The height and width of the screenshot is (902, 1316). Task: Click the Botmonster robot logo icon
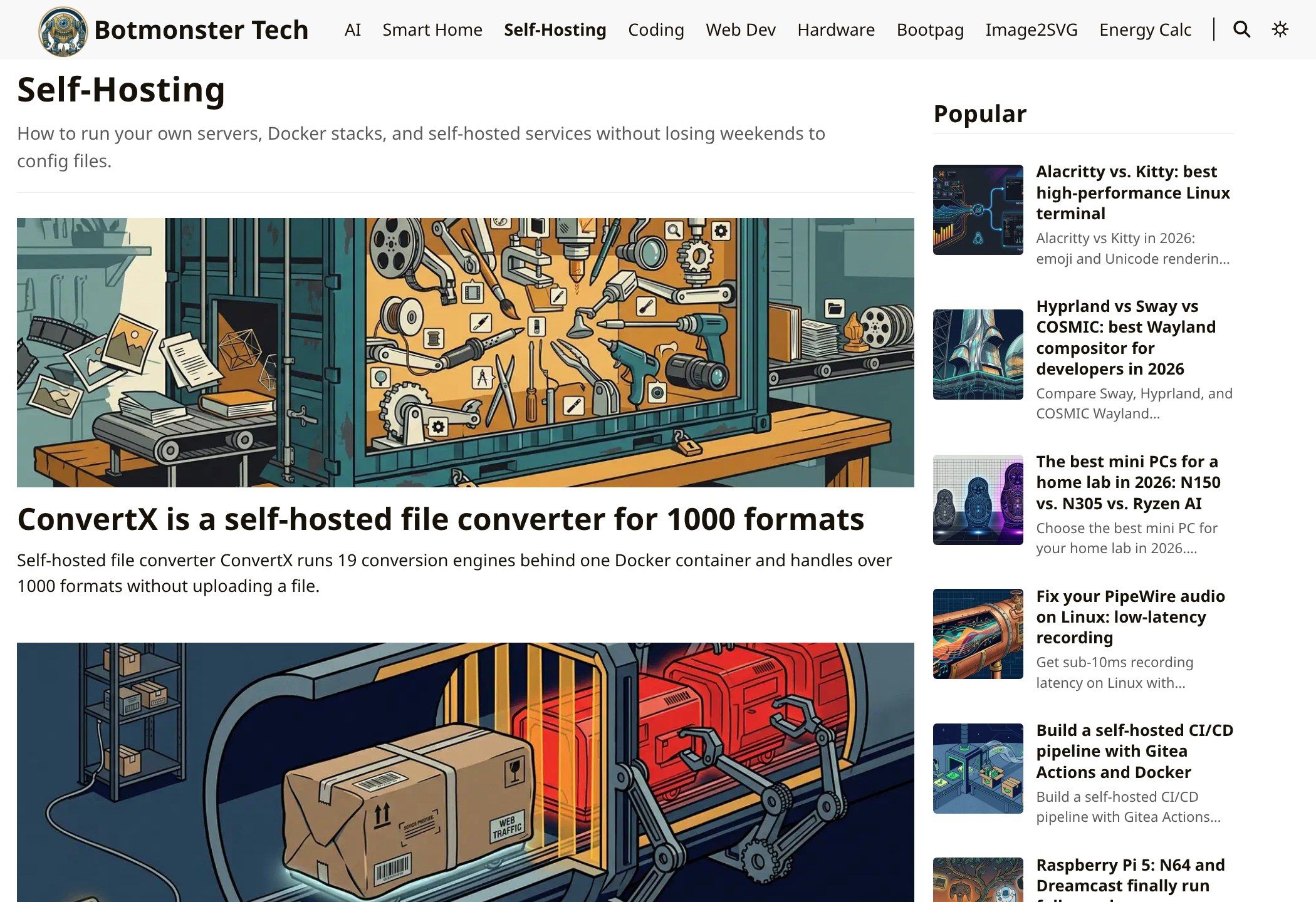point(63,31)
